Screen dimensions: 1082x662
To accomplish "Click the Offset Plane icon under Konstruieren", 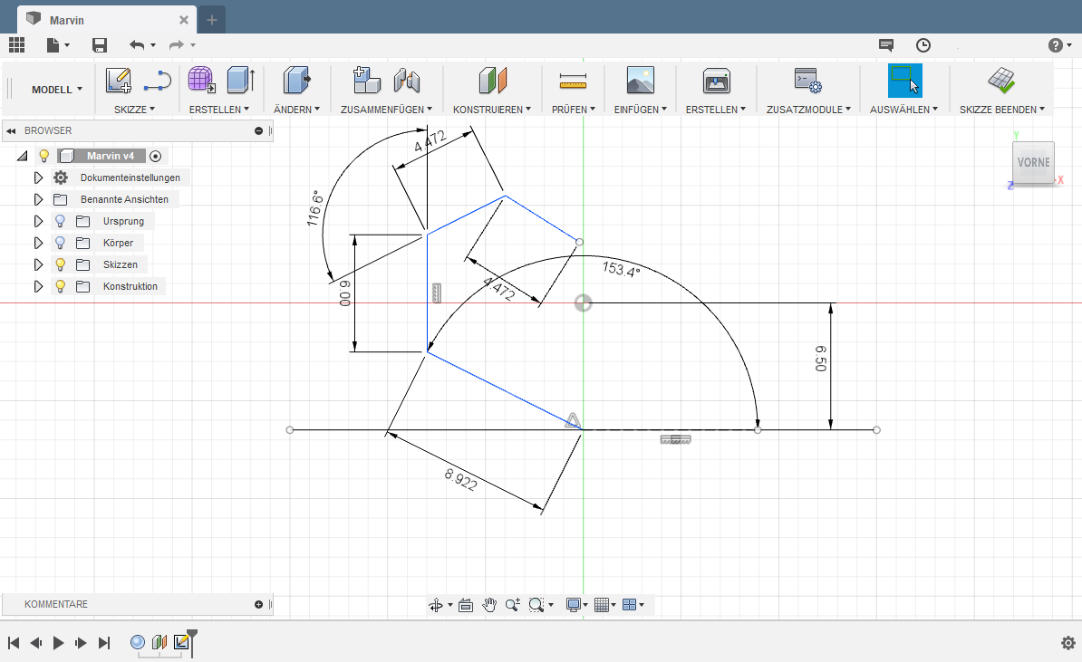I will click(493, 80).
